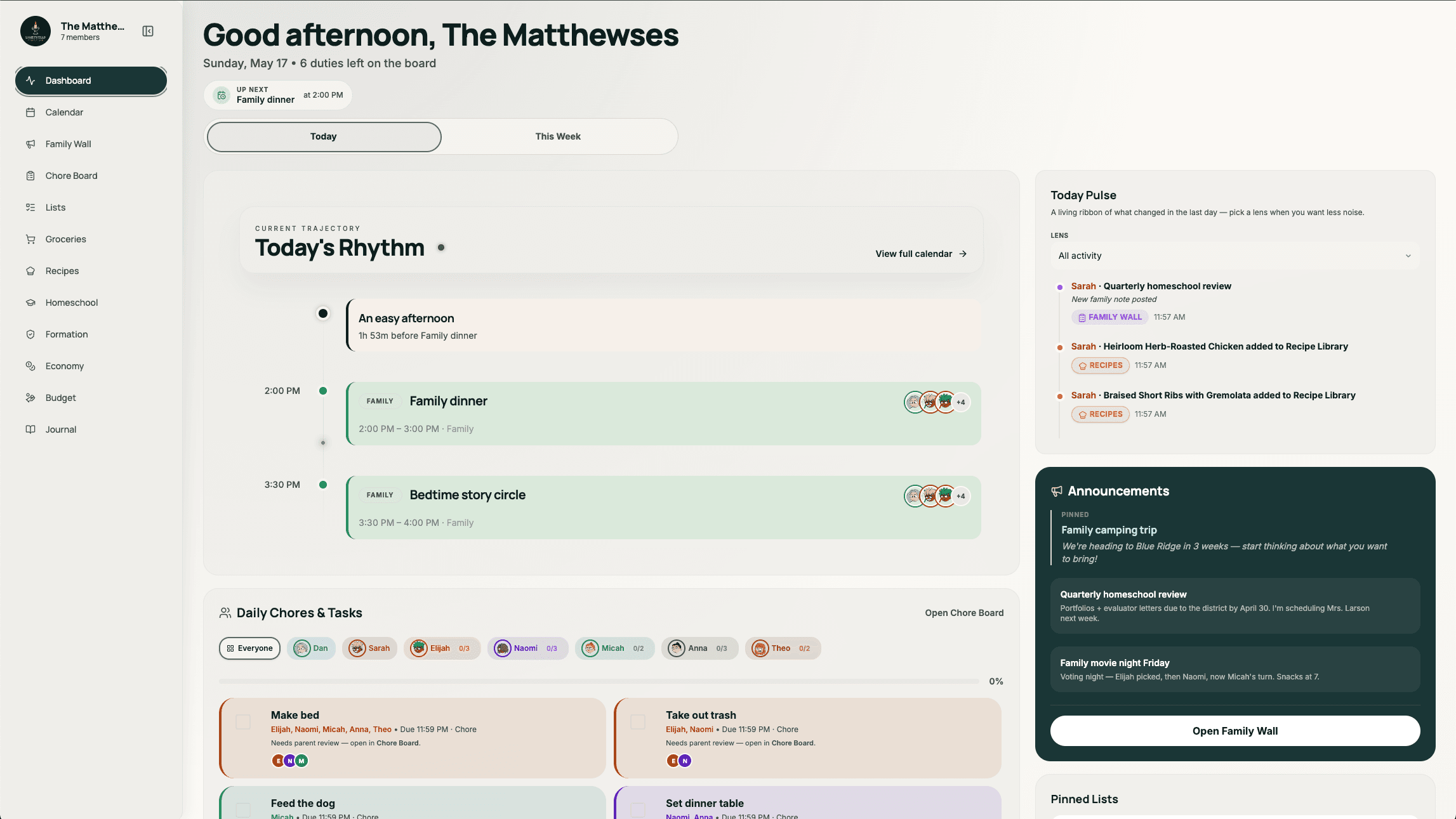
Task: Click the M assignee badge on Make bed
Action: tap(301, 761)
